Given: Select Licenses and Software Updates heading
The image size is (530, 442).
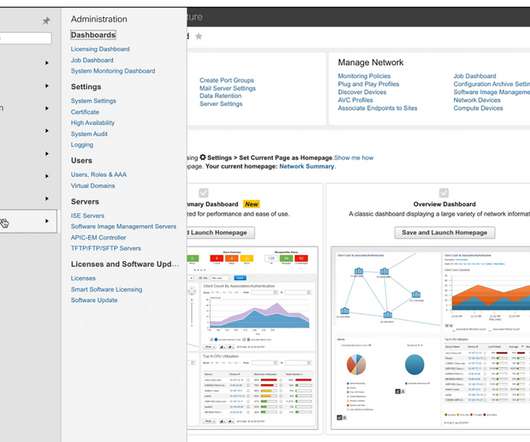Looking at the screenshot, I should tap(124, 264).
